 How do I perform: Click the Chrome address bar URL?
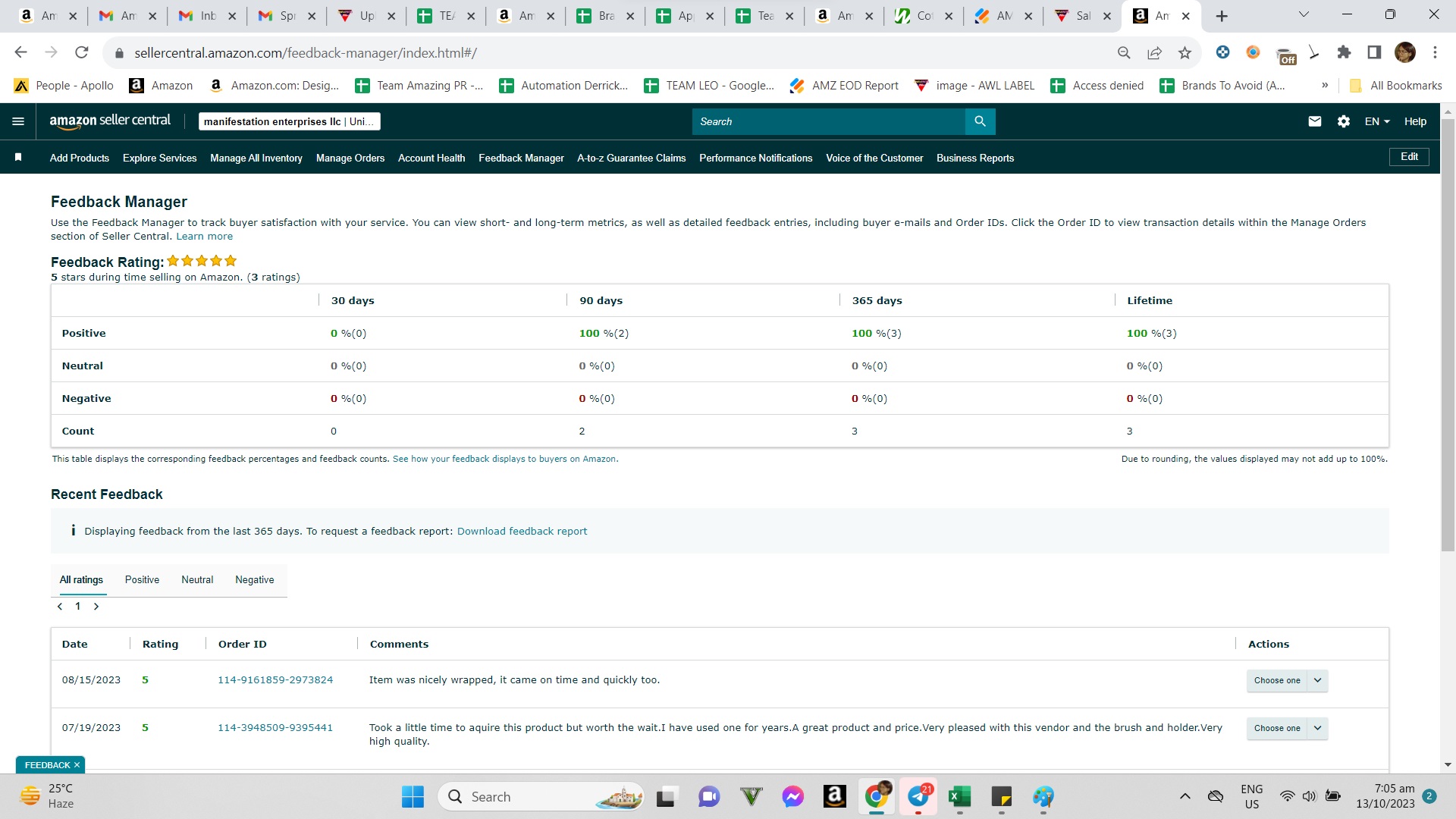[x=306, y=52]
